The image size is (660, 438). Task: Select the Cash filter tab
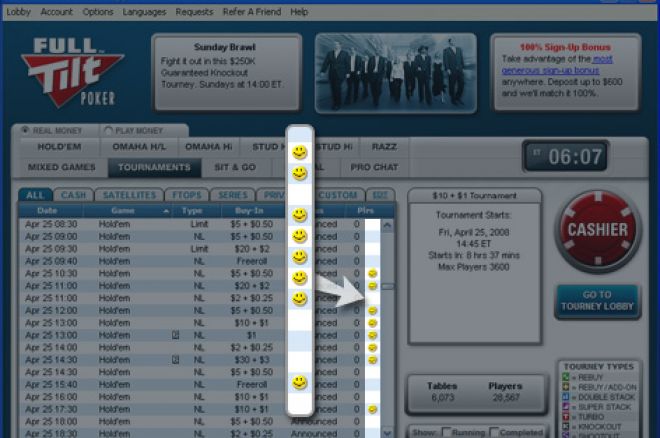(74, 195)
